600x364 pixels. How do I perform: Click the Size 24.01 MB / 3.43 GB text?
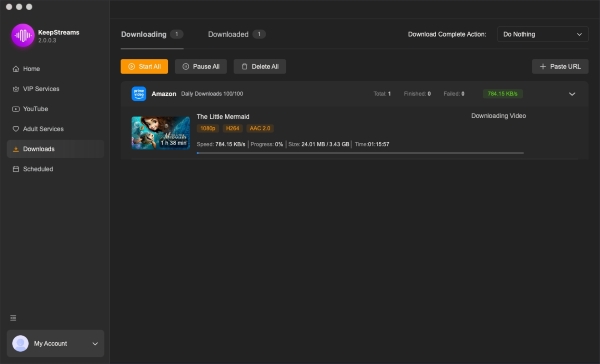click(319, 144)
